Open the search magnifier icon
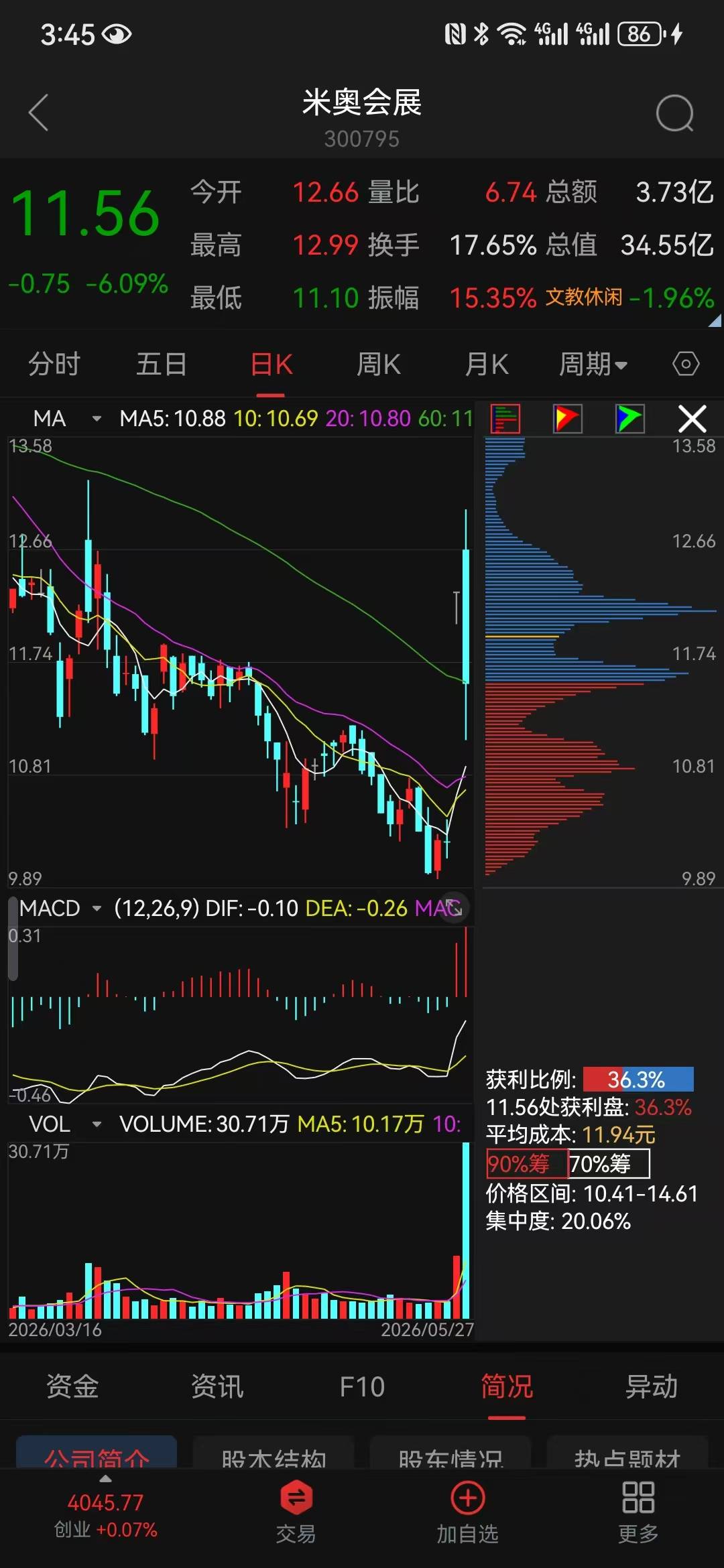This screenshot has height=1568, width=724. tap(674, 113)
